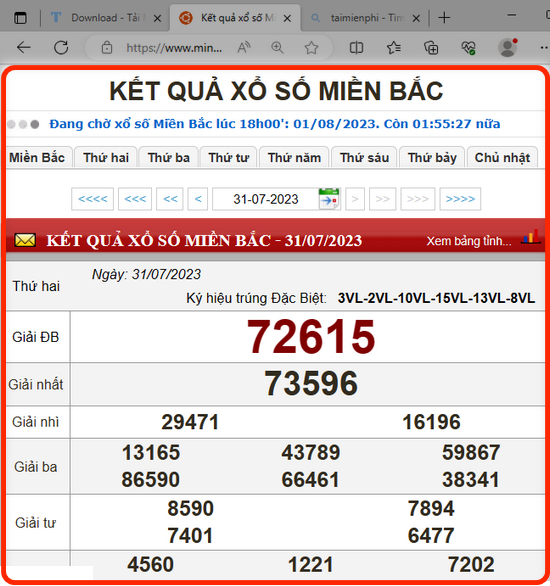Click the < previous day button

coord(198,199)
